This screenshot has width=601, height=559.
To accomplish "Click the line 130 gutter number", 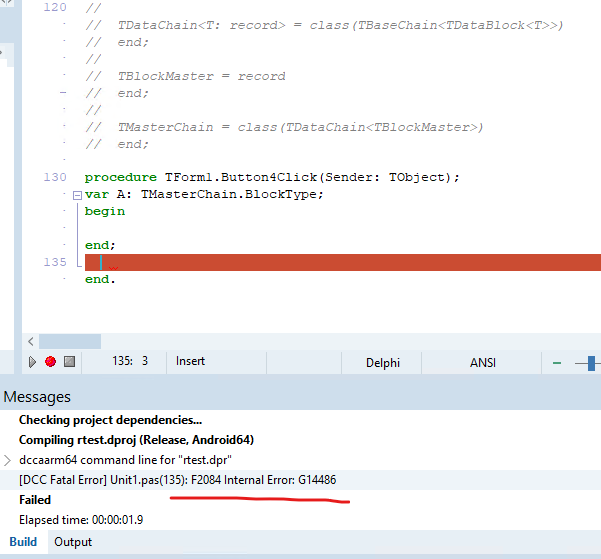I will click(55, 177).
